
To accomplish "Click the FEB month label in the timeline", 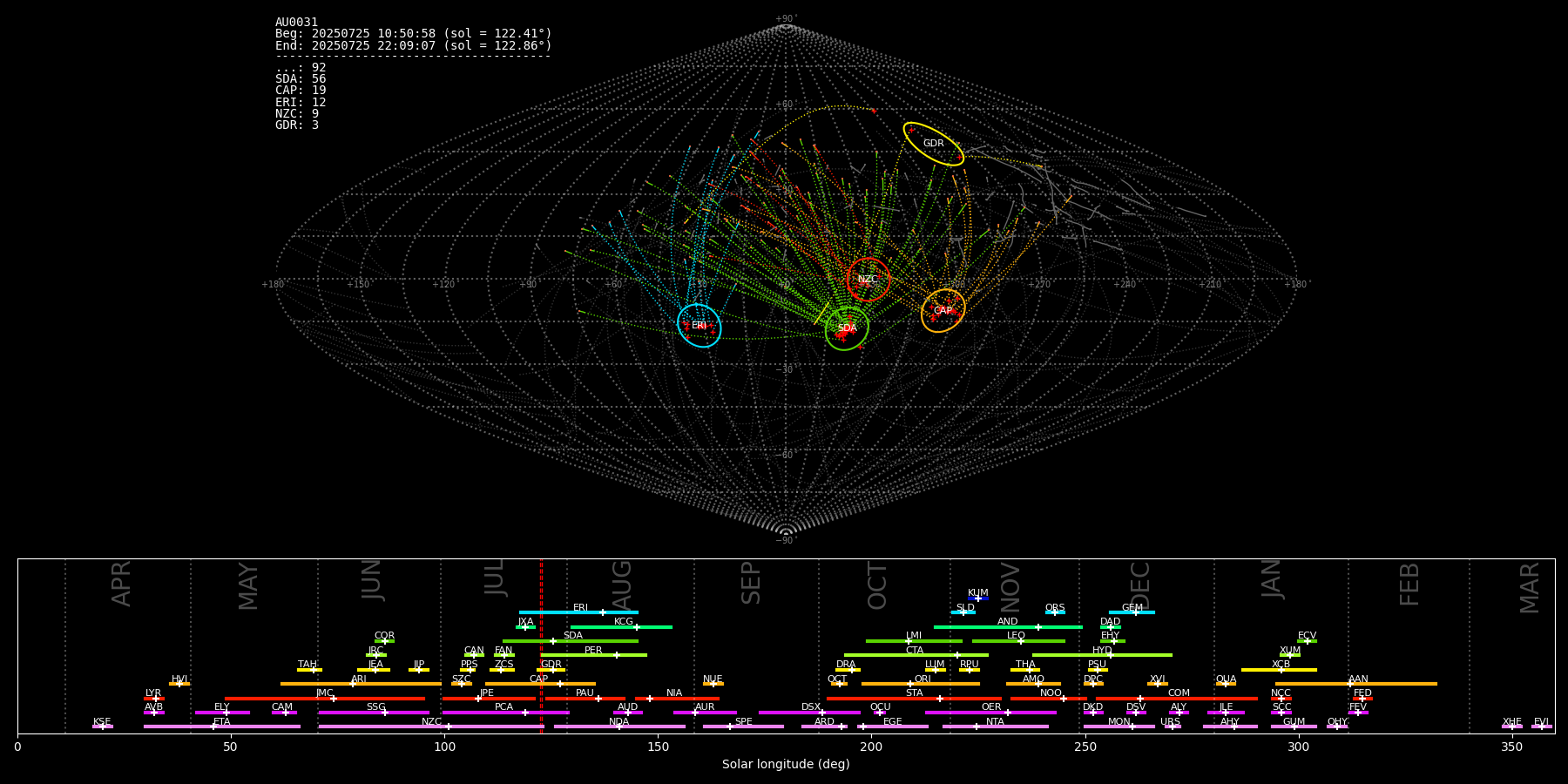I will pos(1409,584).
